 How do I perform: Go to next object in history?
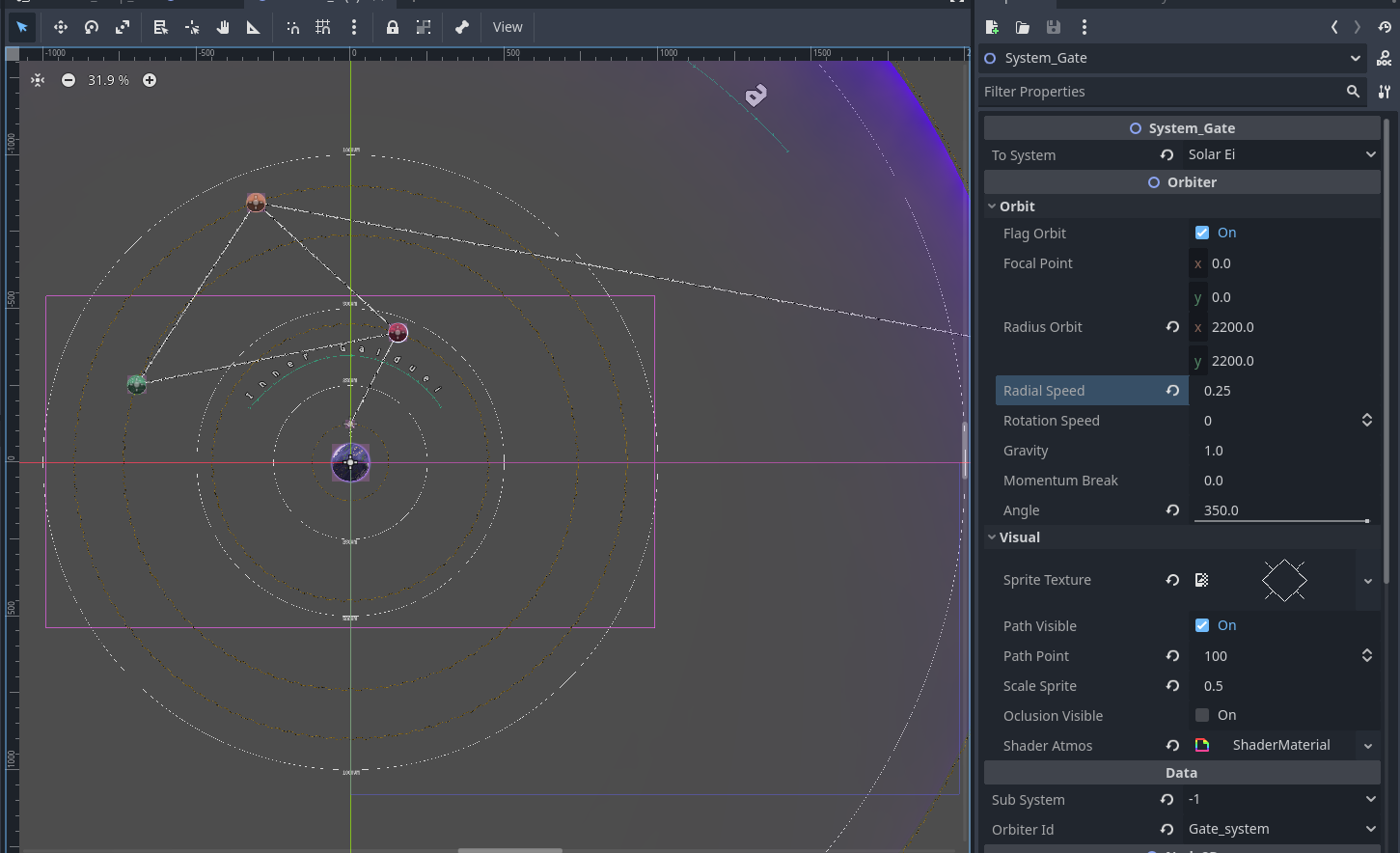point(1358,27)
